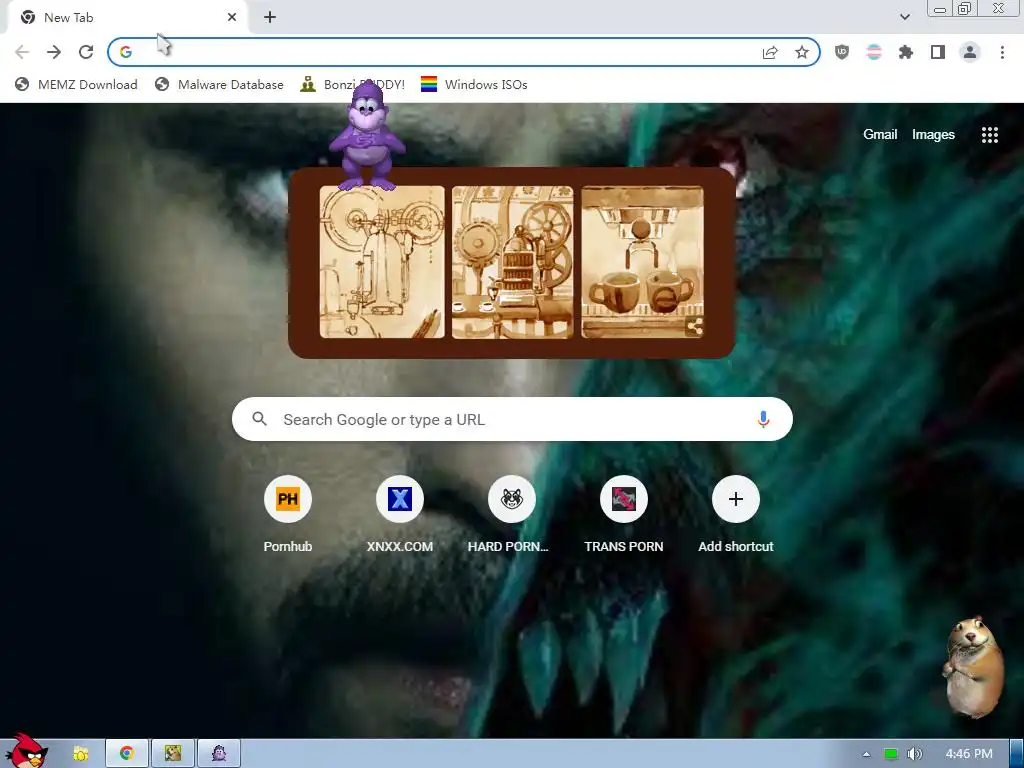Click the share page icon in address bar

pyautogui.click(x=770, y=52)
